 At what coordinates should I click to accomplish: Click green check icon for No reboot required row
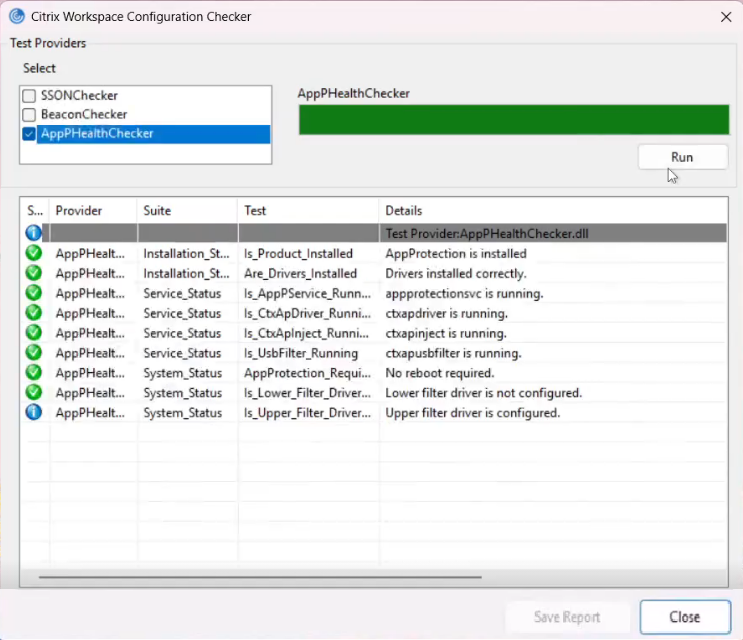point(34,373)
